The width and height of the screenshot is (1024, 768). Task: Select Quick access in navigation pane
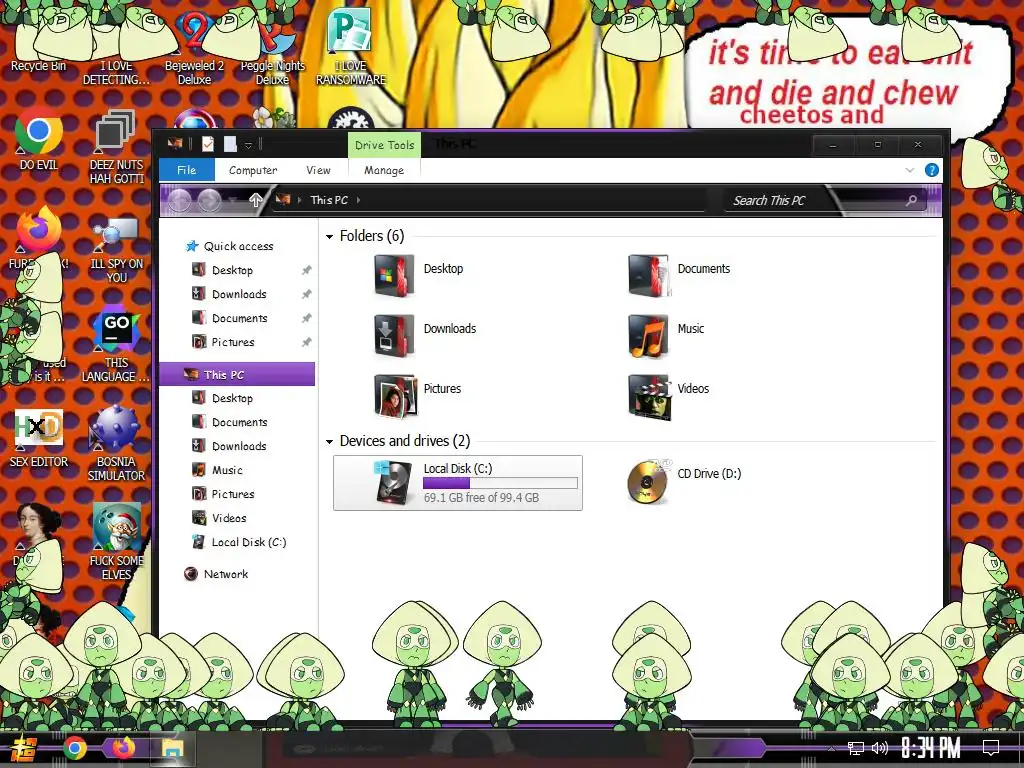[x=238, y=246]
